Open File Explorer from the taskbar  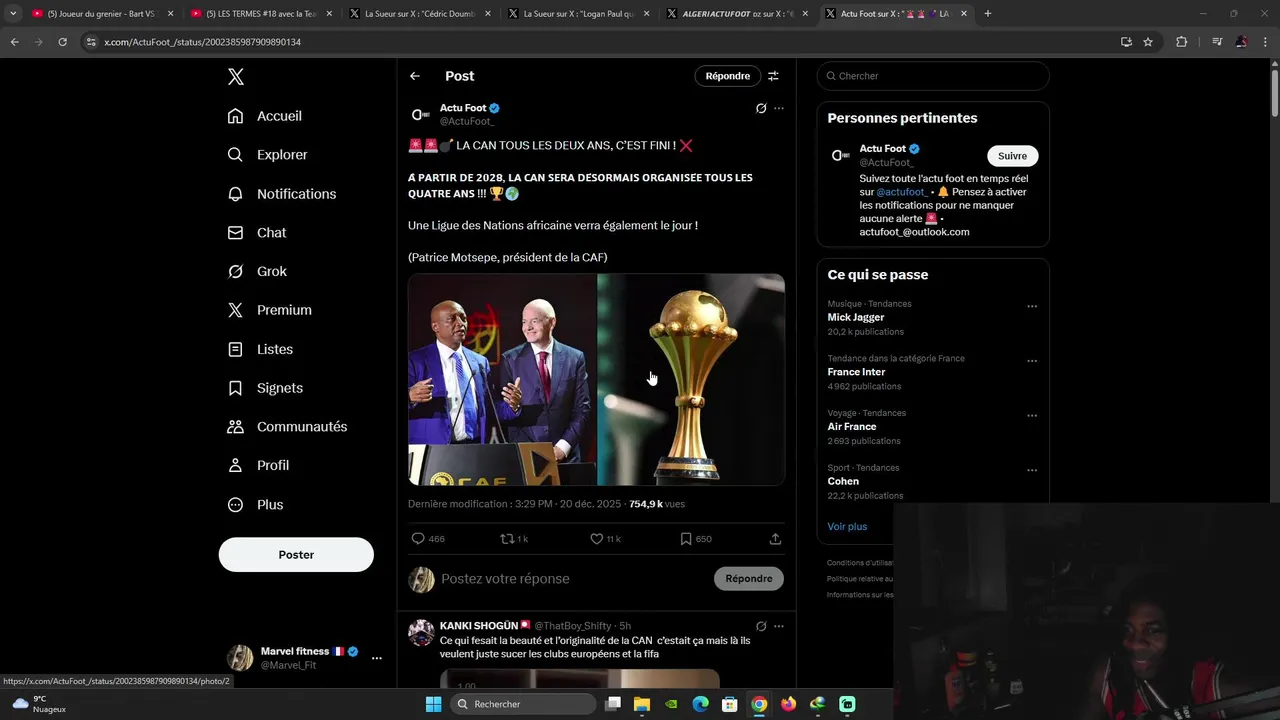click(642, 705)
